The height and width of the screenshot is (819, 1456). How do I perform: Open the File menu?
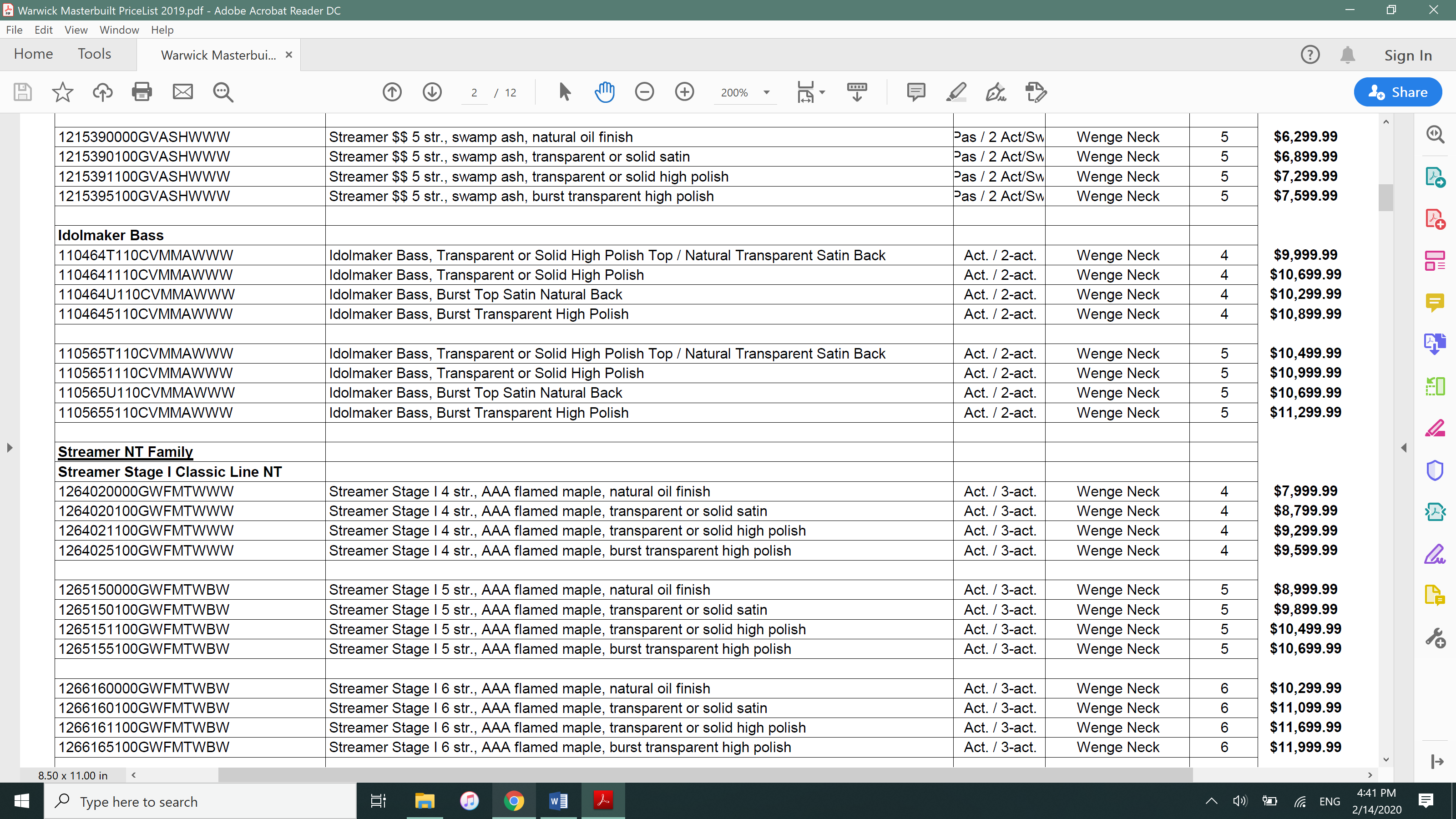point(14,30)
